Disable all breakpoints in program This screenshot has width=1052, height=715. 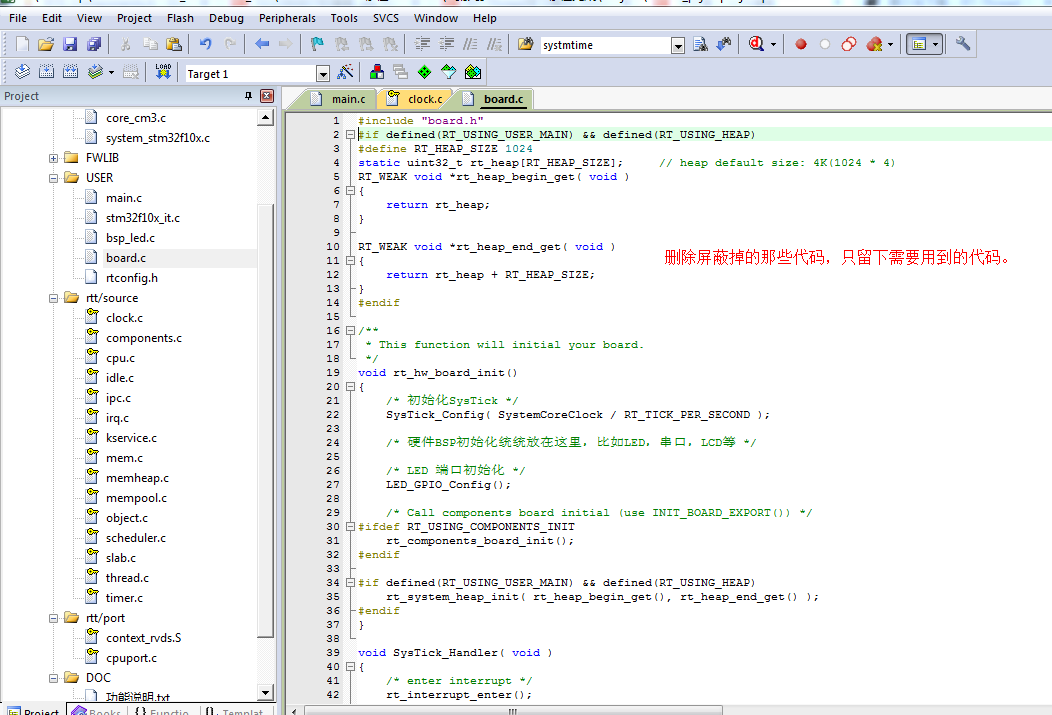(848, 44)
